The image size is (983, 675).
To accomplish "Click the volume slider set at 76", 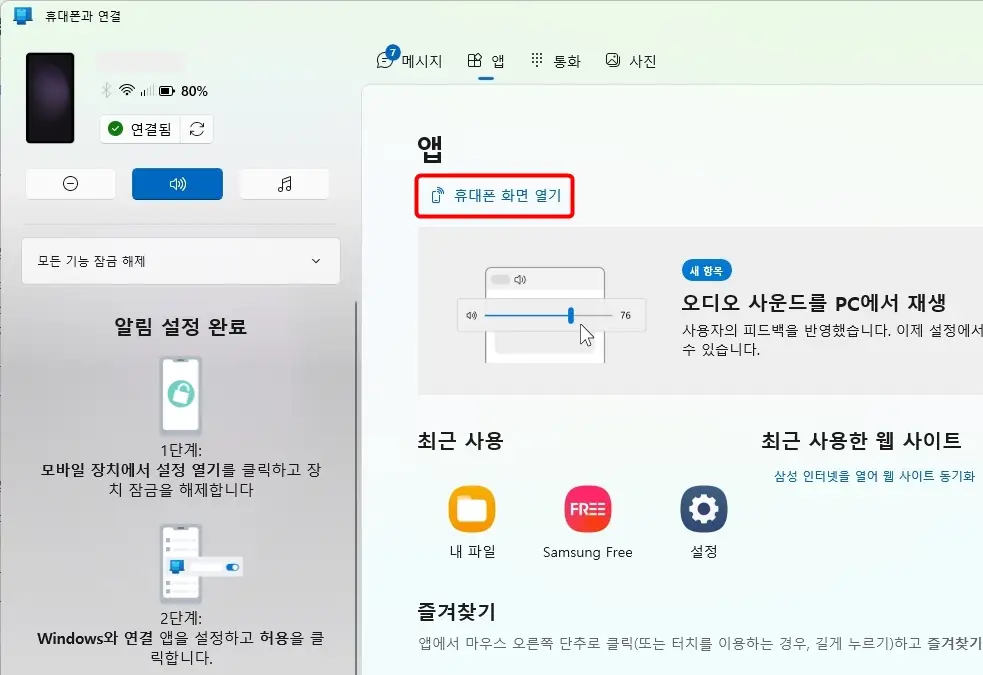I will pyautogui.click(x=570, y=315).
